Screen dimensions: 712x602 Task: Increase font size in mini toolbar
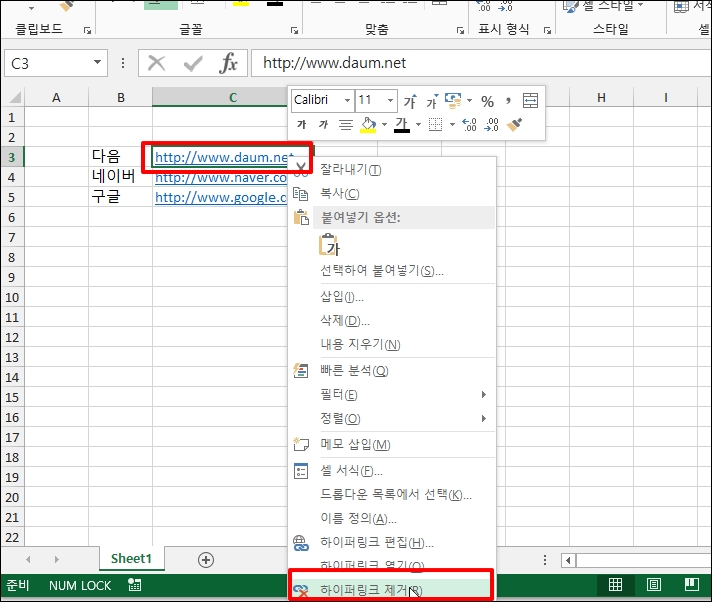pos(410,101)
